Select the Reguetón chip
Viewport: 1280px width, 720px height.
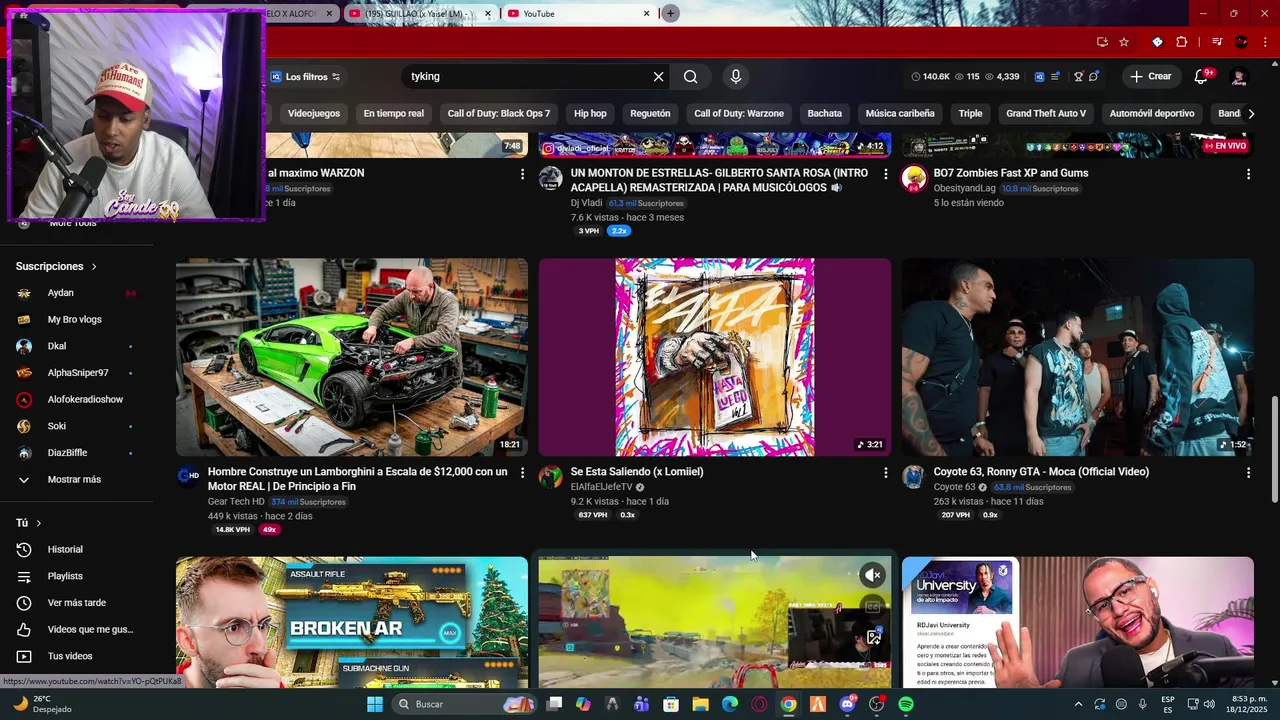(650, 114)
